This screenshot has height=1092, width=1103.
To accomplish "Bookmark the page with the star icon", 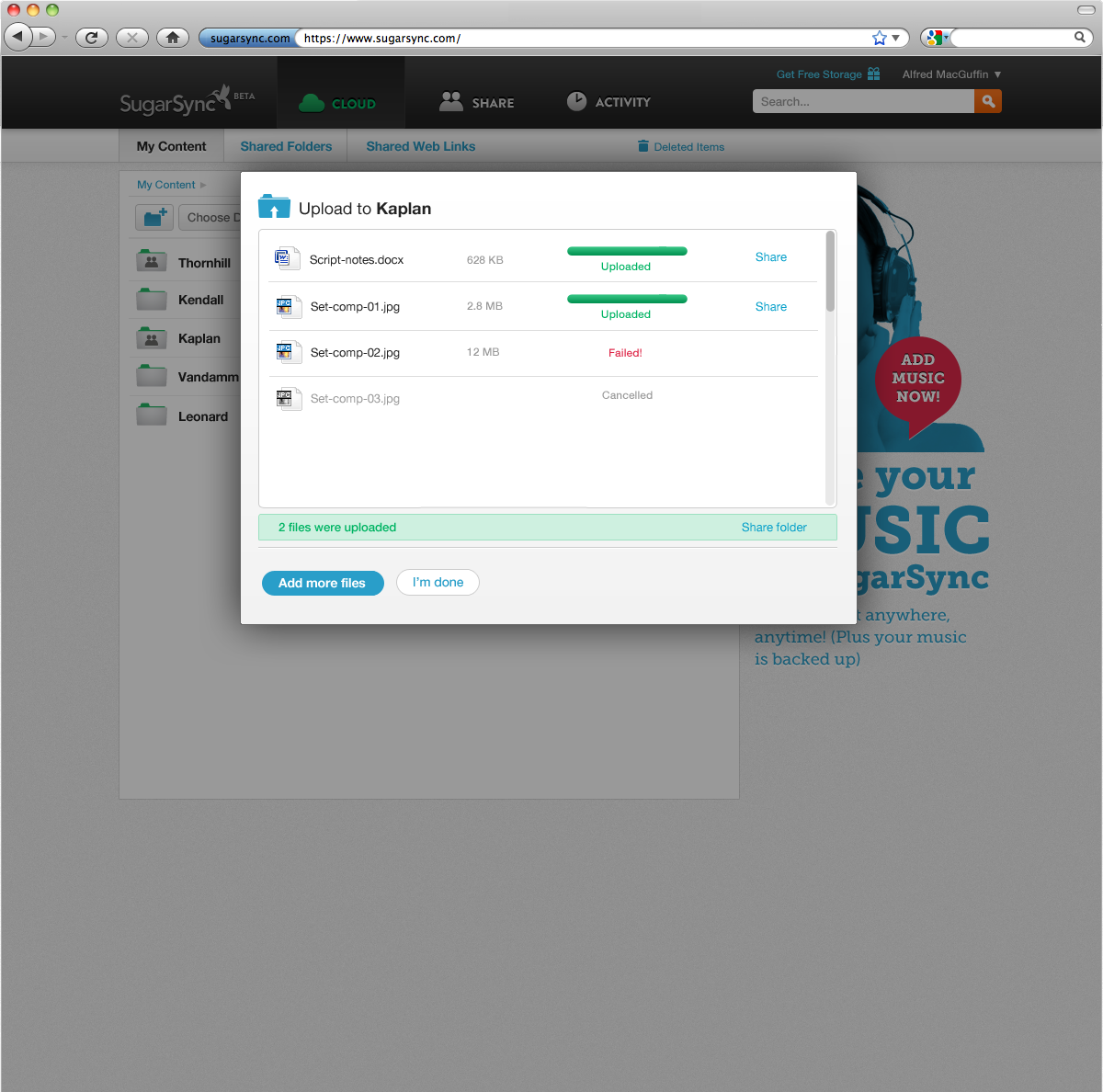I will click(x=880, y=38).
